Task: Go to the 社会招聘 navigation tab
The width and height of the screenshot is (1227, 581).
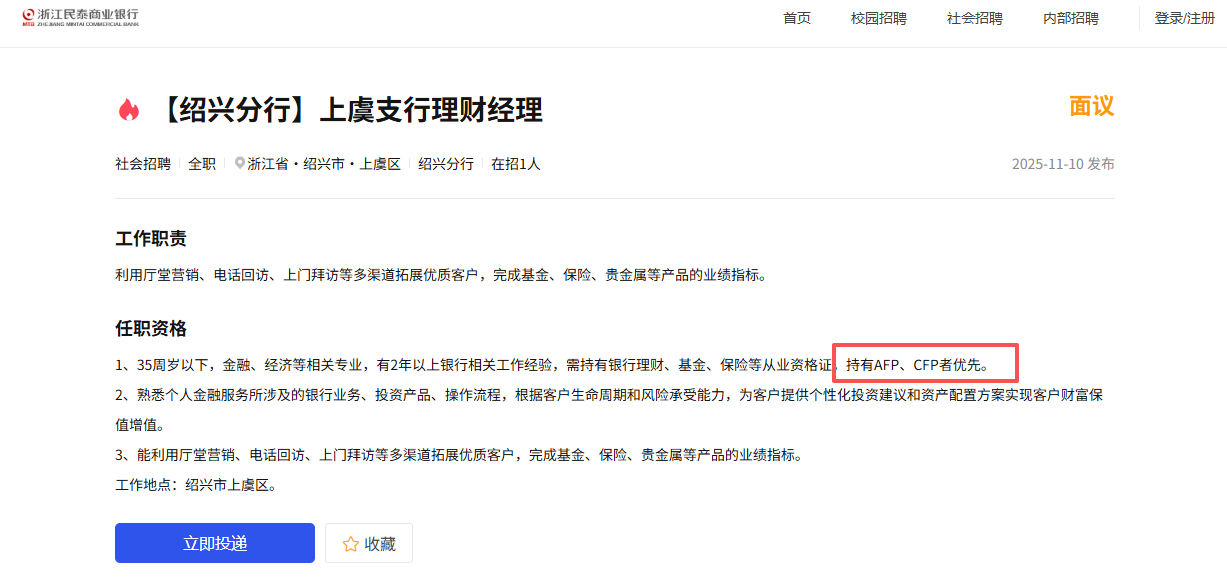Action: pos(975,18)
